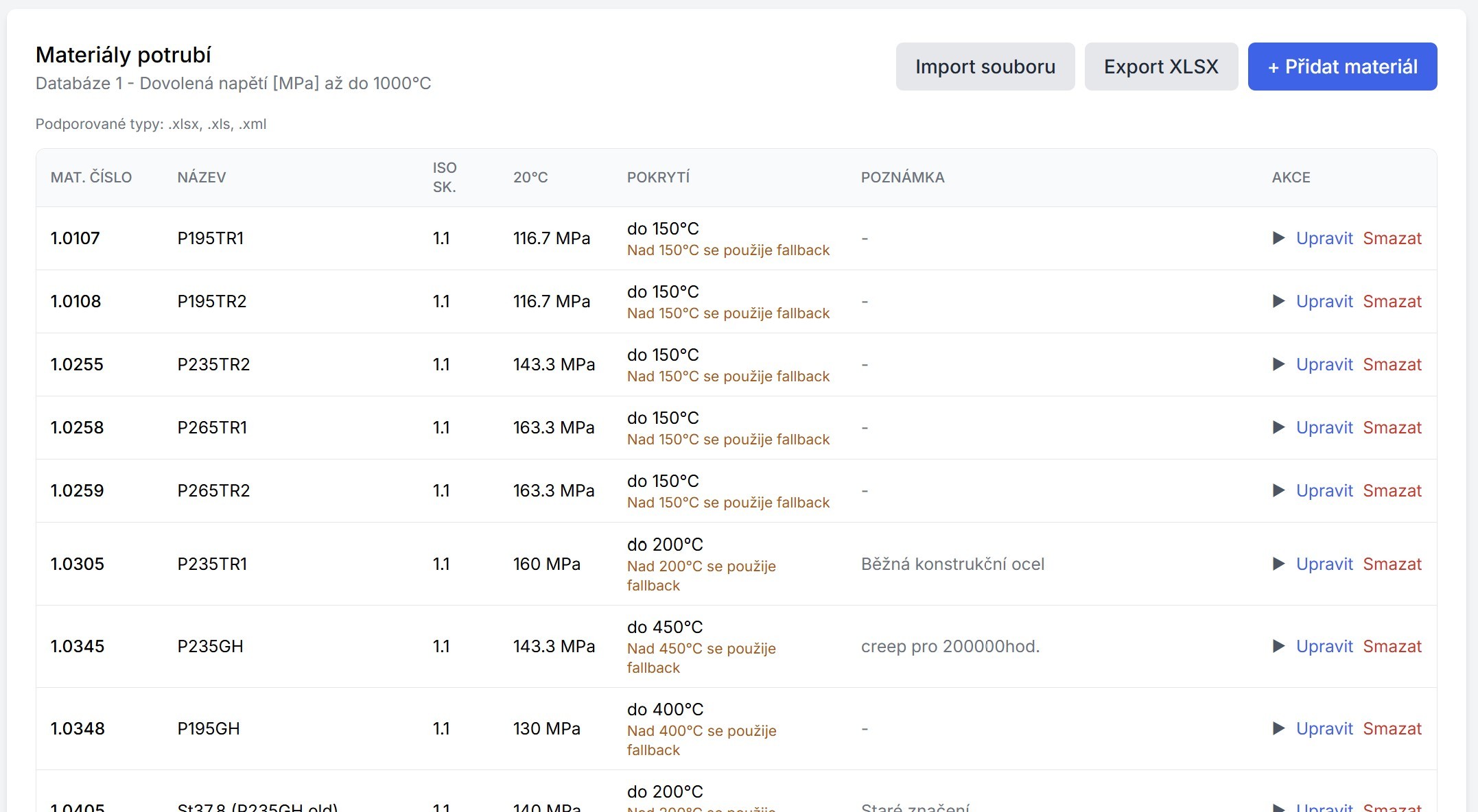Delete material P195GH with Smazat
This screenshot has width=1478, height=812.
point(1392,728)
